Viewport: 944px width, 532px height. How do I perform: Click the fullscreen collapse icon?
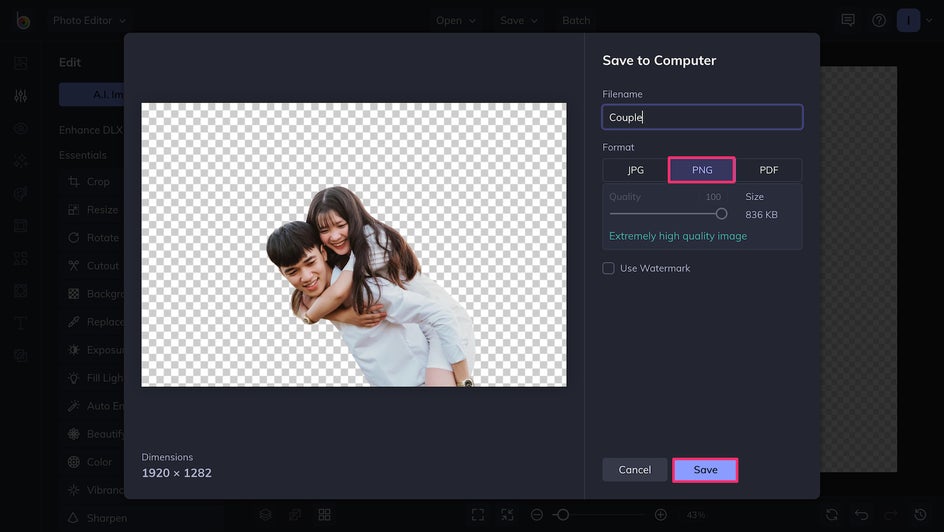508,515
